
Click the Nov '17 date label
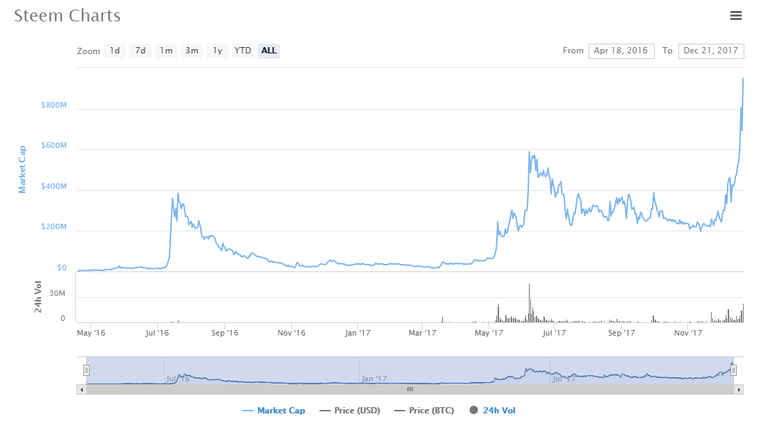pyautogui.click(x=688, y=333)
